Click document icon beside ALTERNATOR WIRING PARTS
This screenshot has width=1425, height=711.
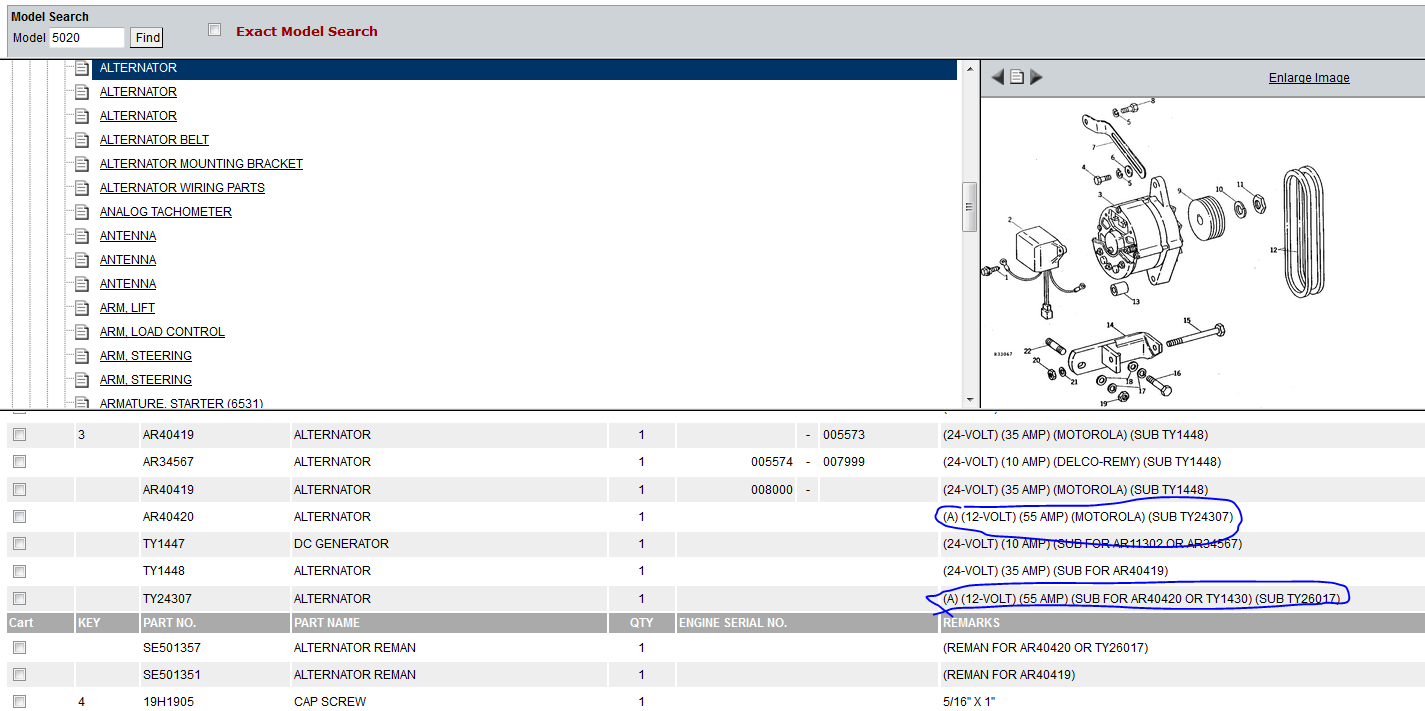pos(82,188)
